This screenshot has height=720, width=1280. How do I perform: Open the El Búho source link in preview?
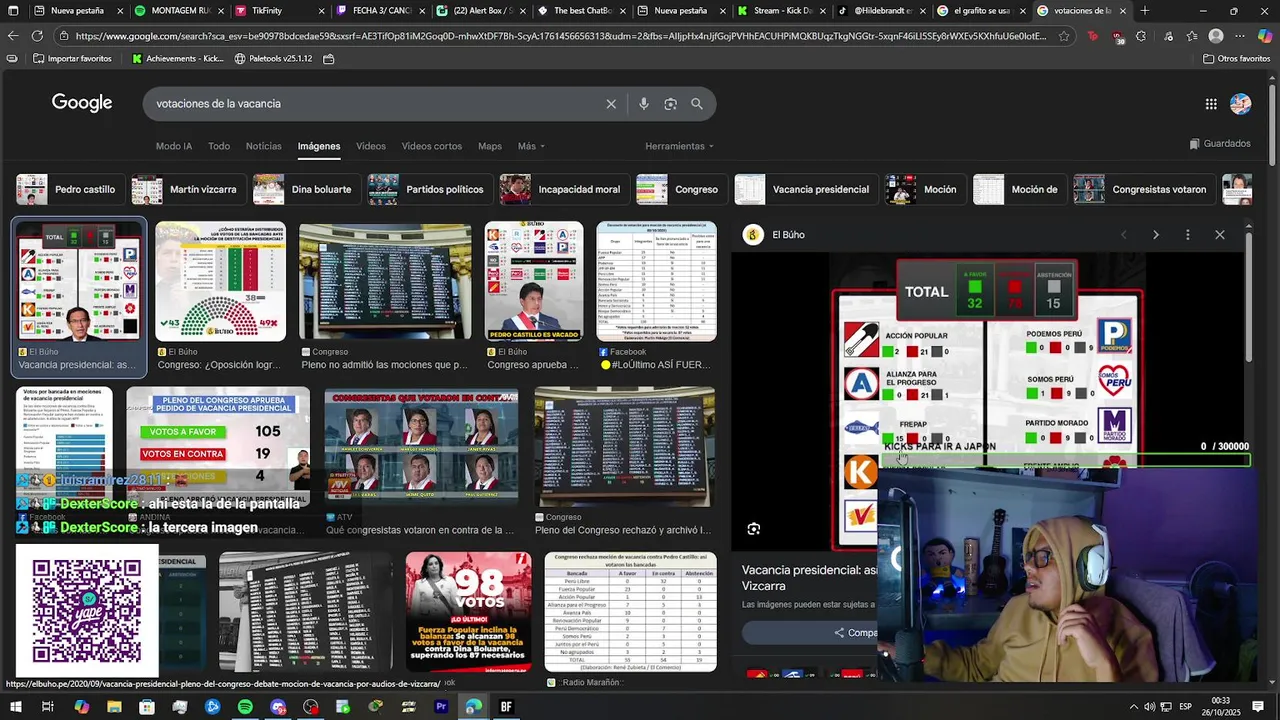click(775, 235)
